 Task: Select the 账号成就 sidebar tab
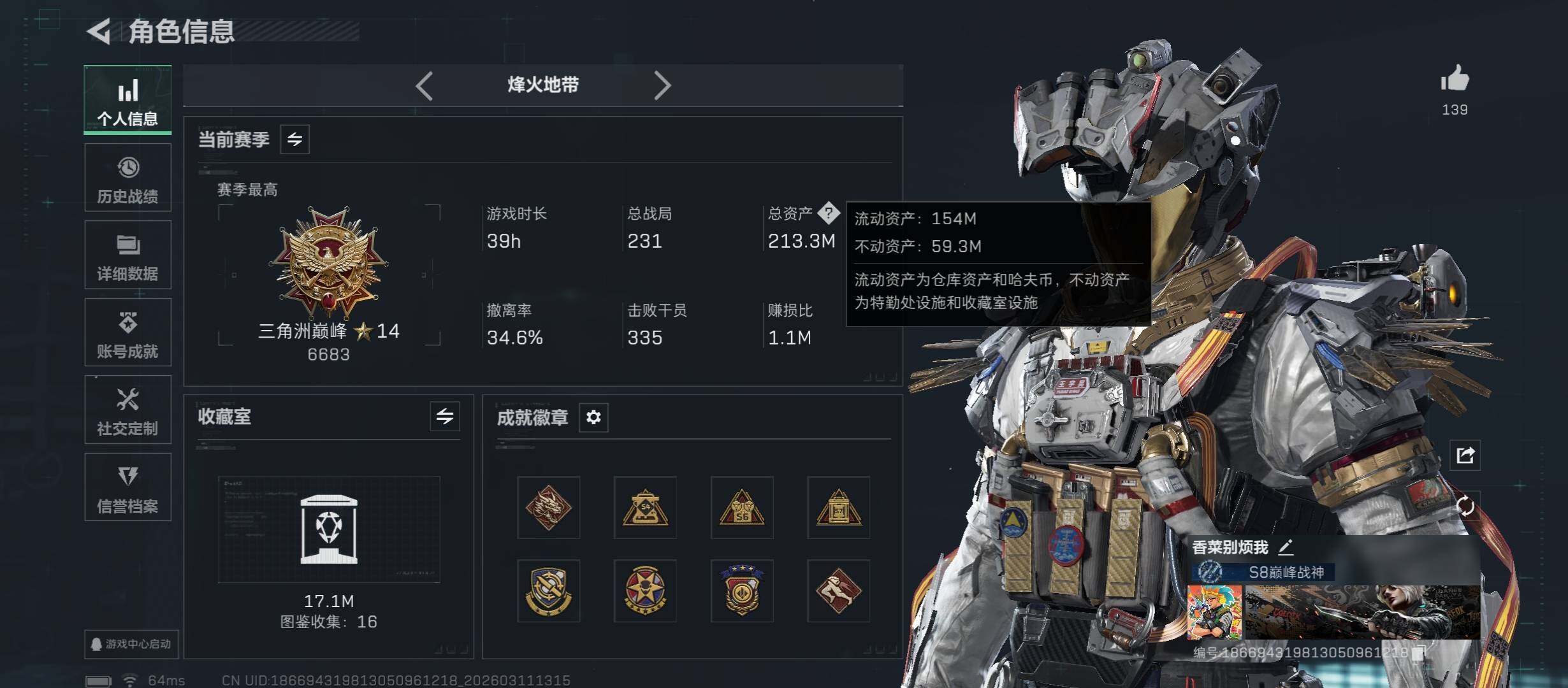pos(127,333)
